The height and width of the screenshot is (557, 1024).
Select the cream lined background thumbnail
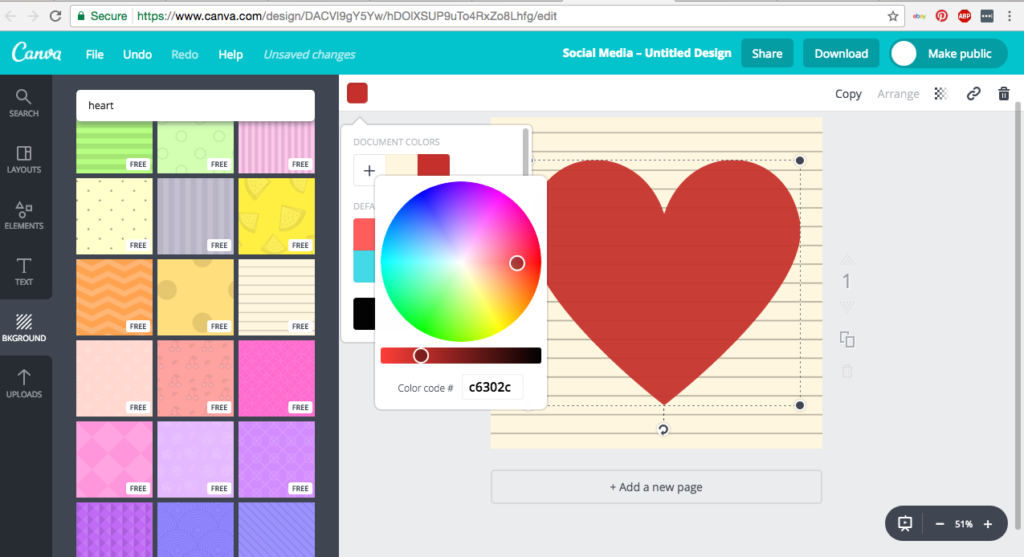276,297
